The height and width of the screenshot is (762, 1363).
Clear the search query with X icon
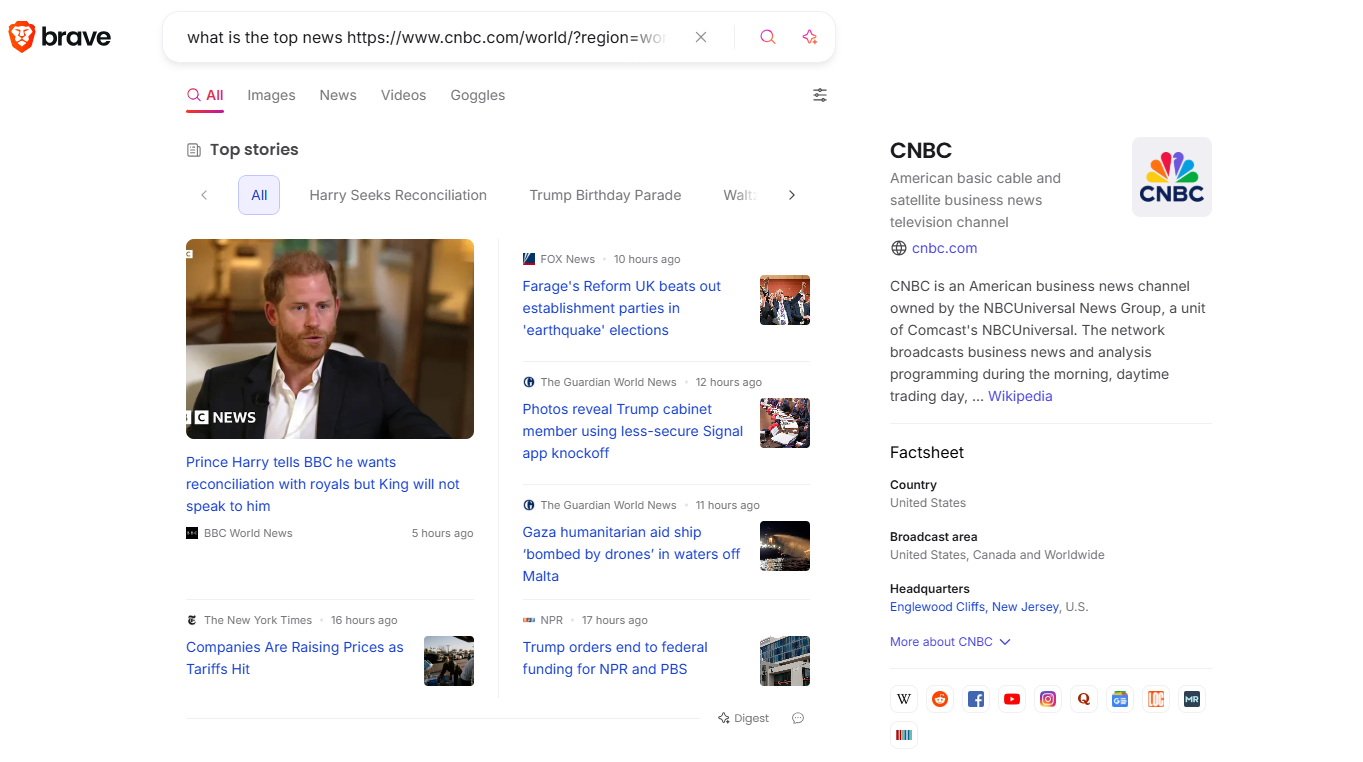[x=701, y=37]
